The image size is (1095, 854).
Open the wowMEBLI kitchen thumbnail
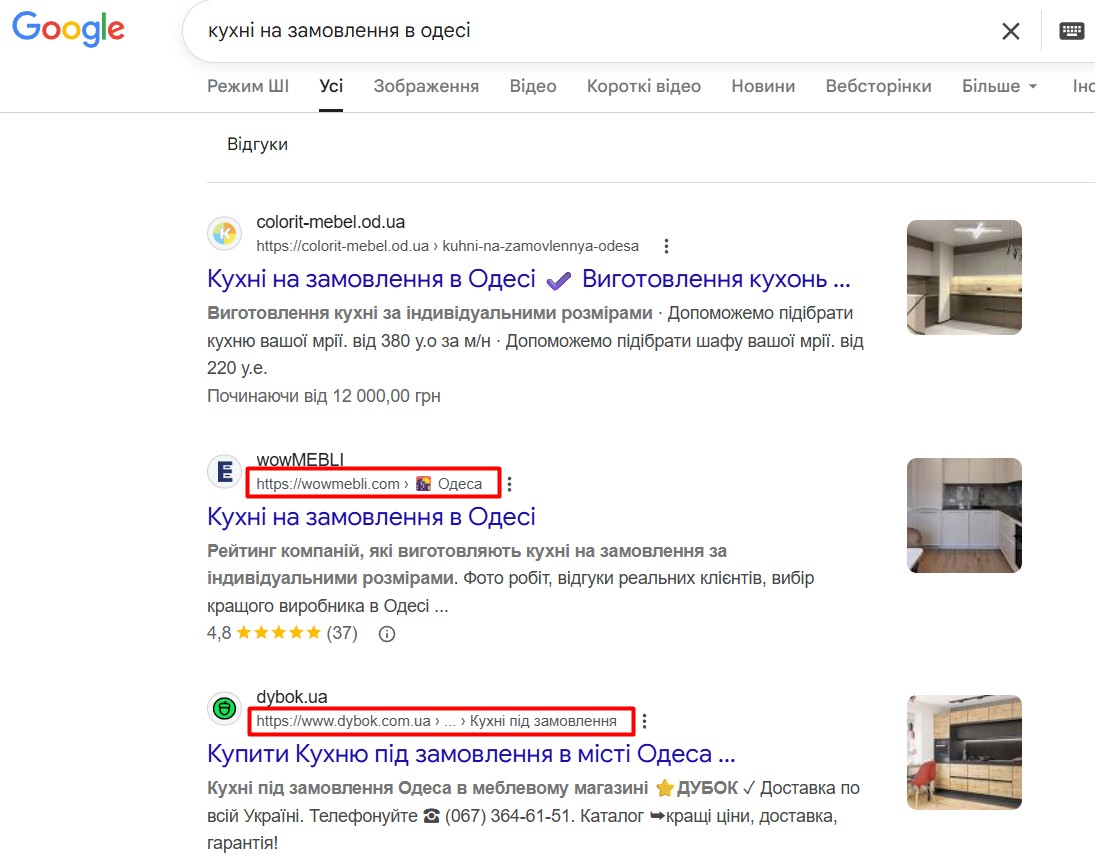click(x=964, y=515)
